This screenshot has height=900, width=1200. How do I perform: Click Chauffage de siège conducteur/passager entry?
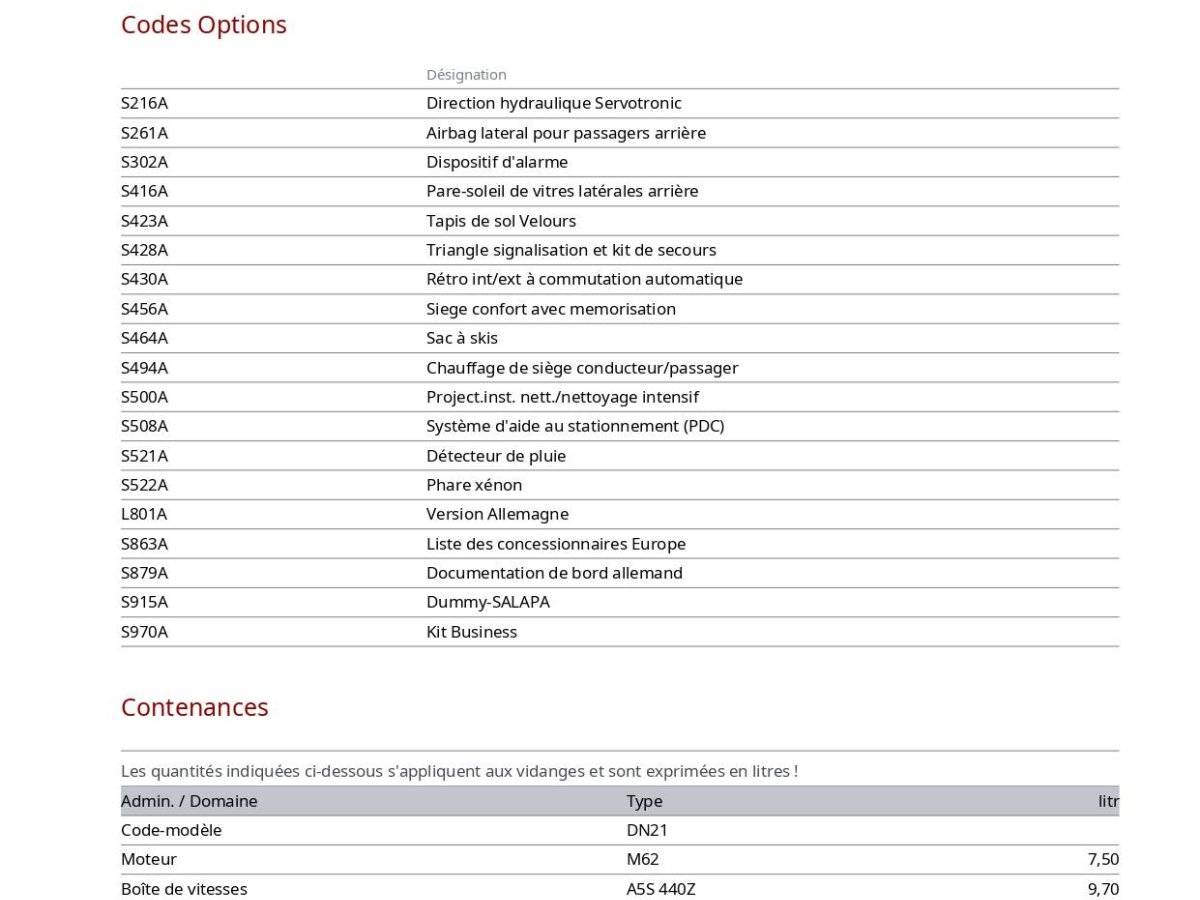582,368
